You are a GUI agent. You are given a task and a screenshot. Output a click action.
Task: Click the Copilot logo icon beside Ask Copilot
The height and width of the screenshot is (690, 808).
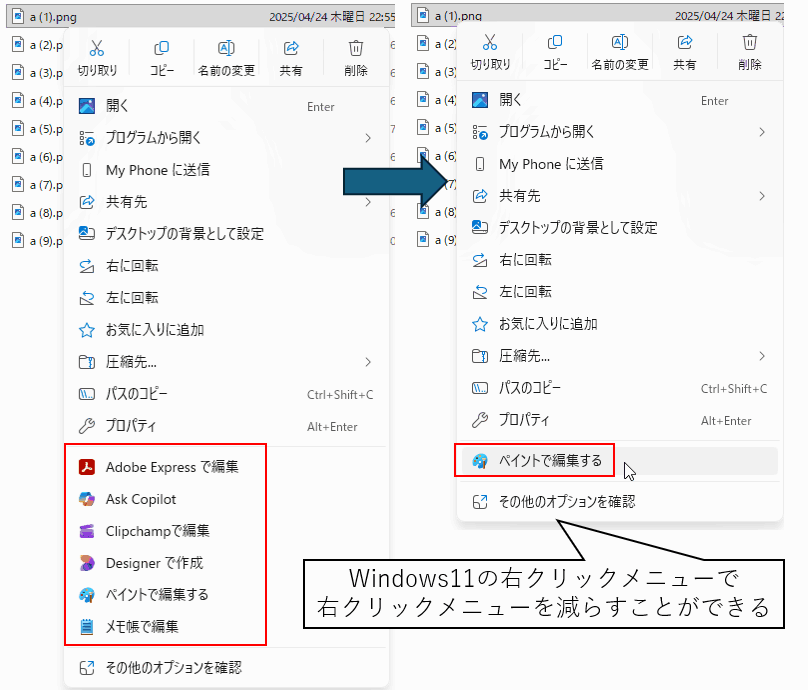pyautogui.click(x=87, y=499)
